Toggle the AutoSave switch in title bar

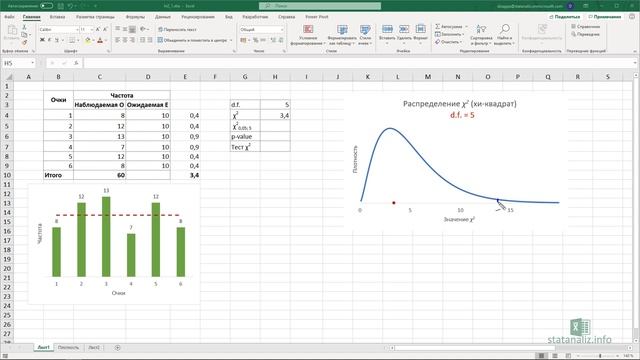tap(46, 6)
